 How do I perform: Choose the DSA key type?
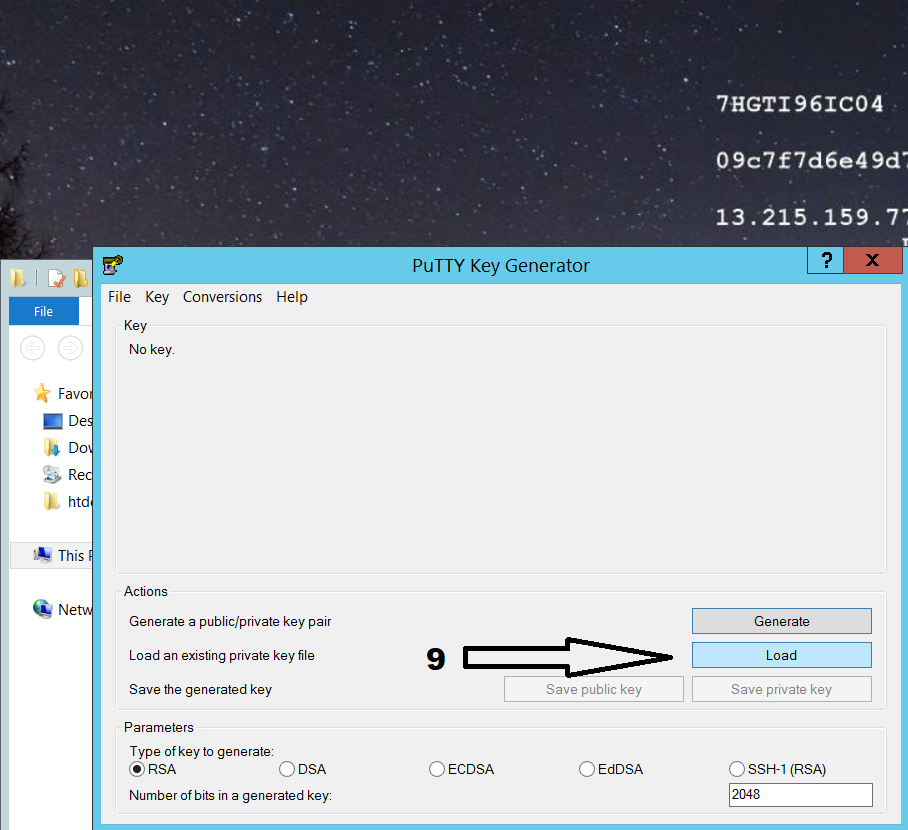tap(287, 769)
